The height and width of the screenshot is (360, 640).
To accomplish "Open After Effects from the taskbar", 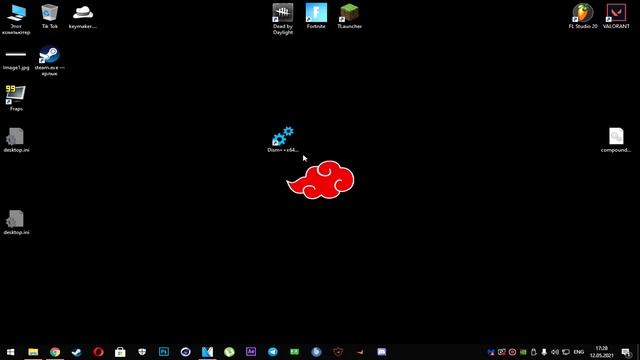I will tap(251, 352).
